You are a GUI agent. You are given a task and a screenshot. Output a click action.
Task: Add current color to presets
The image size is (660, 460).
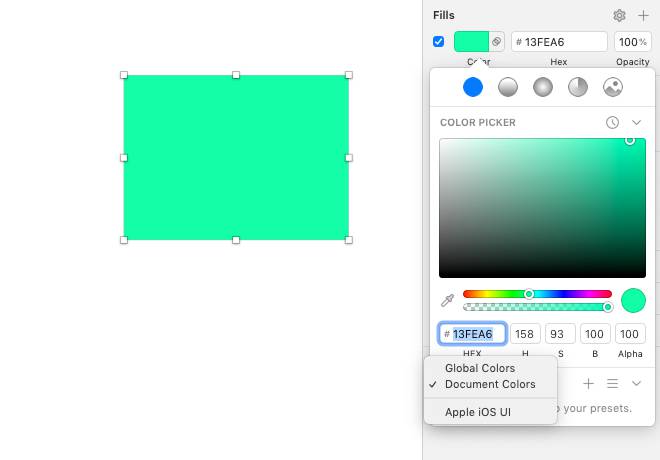click(589, 383)
